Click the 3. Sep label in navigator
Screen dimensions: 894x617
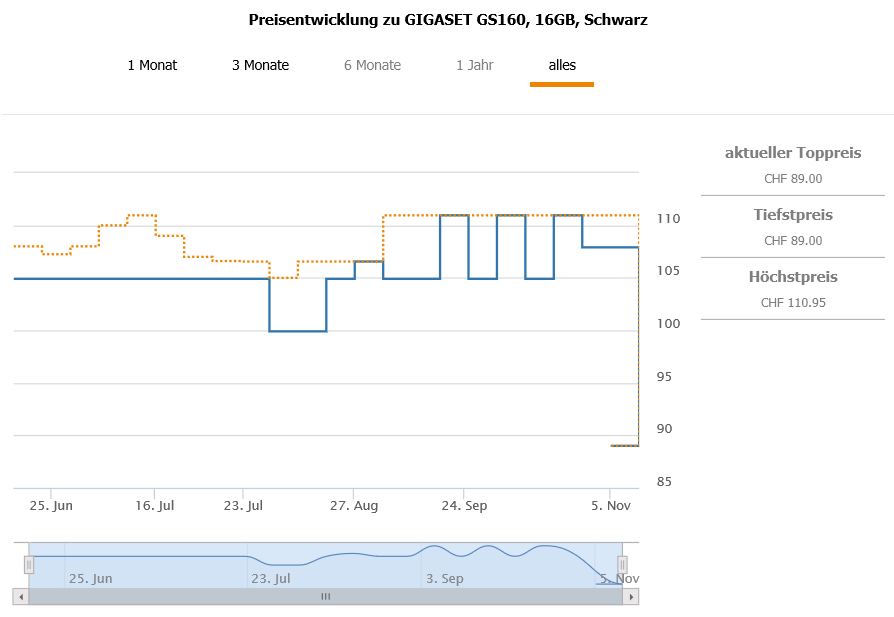(445, 579)
